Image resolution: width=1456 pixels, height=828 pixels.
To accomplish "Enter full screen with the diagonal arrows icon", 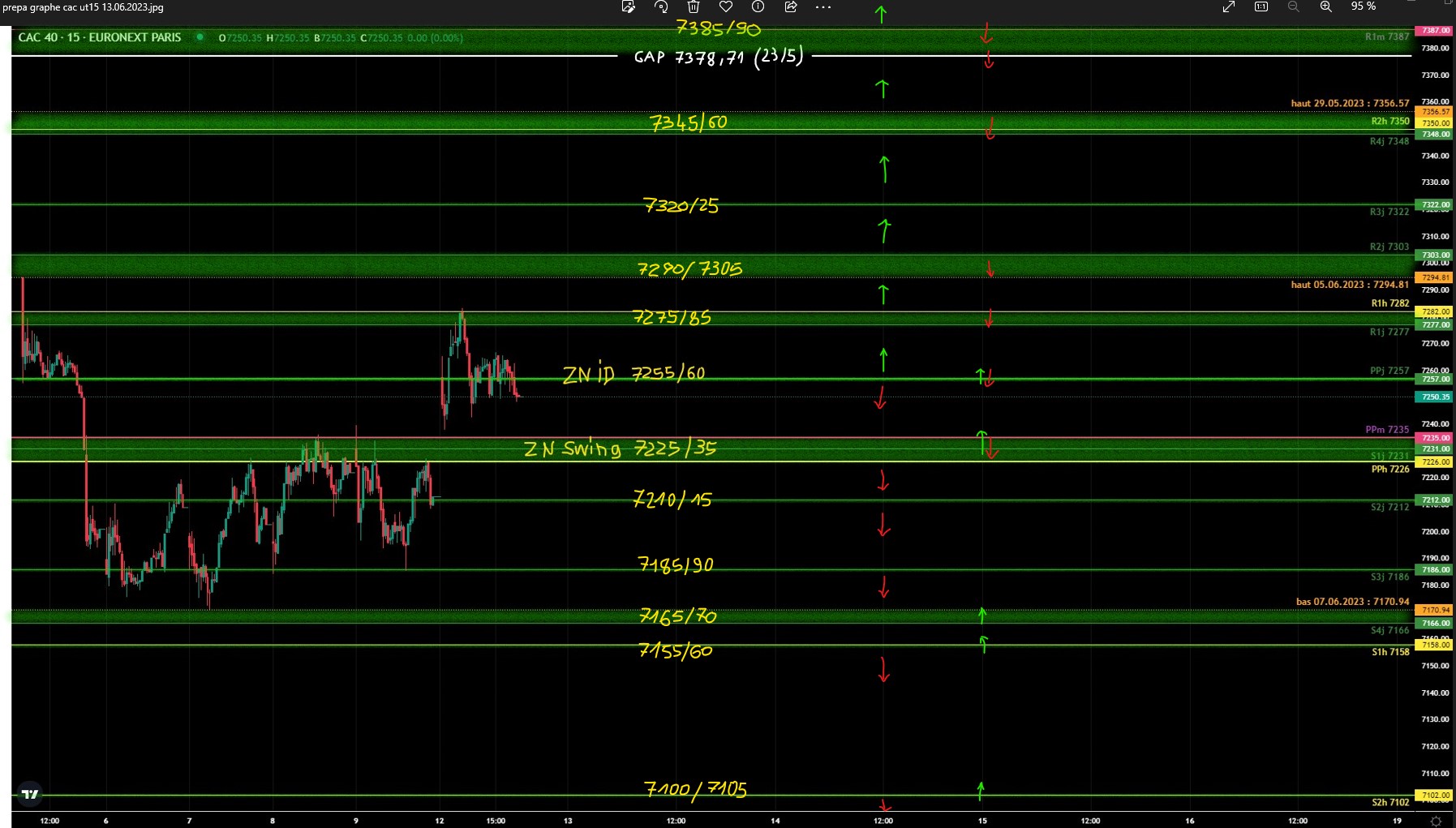I will coord(1229,6).
